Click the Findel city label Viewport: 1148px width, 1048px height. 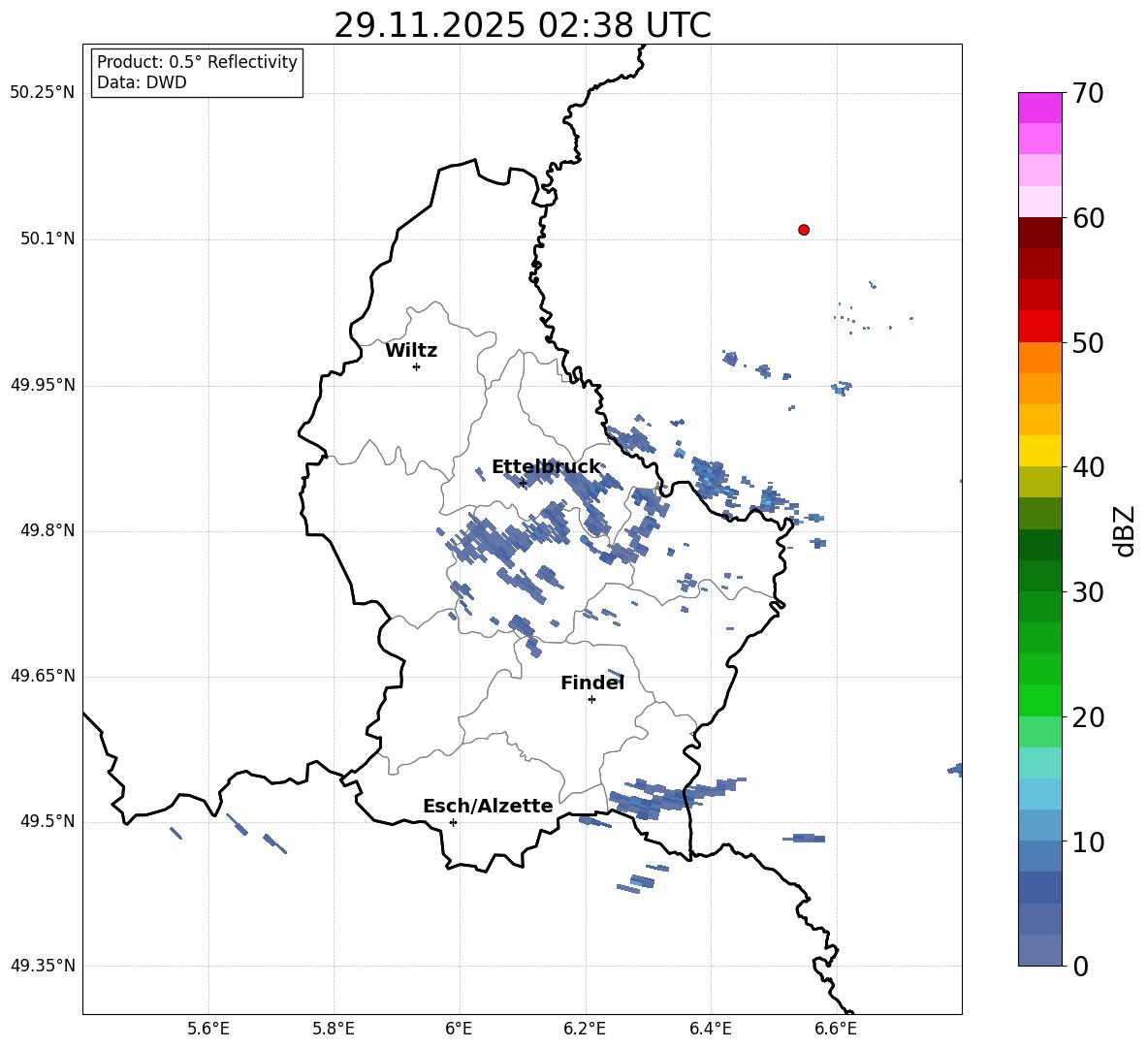(592, 683)
